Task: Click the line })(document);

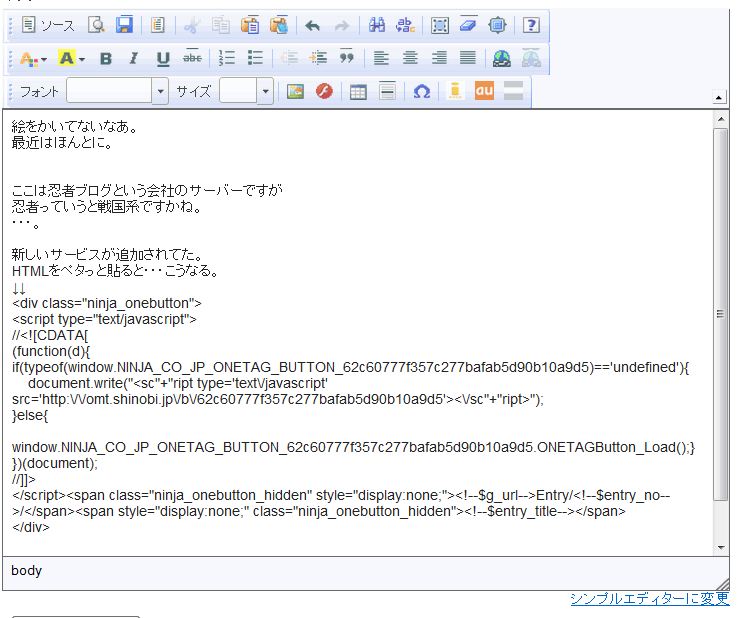Action: (55, 463)
